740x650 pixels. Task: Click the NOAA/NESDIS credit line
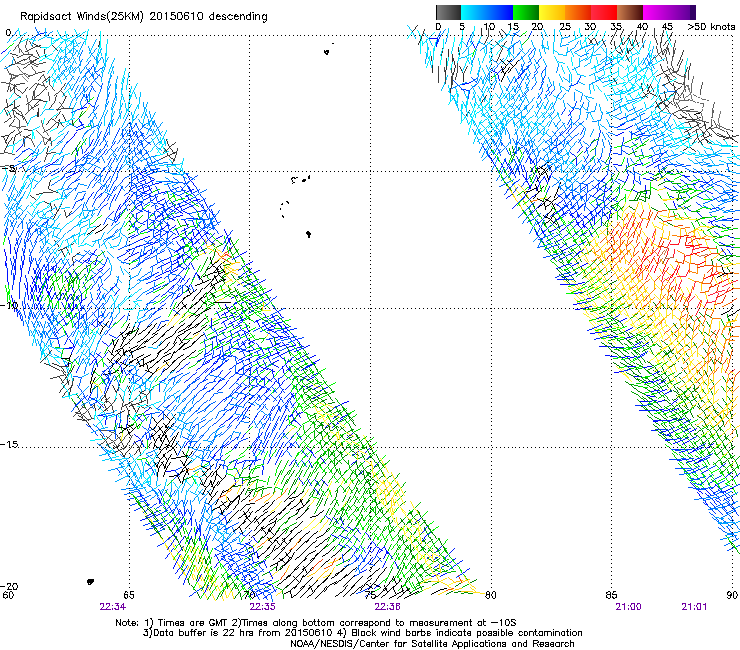(432, 644)
